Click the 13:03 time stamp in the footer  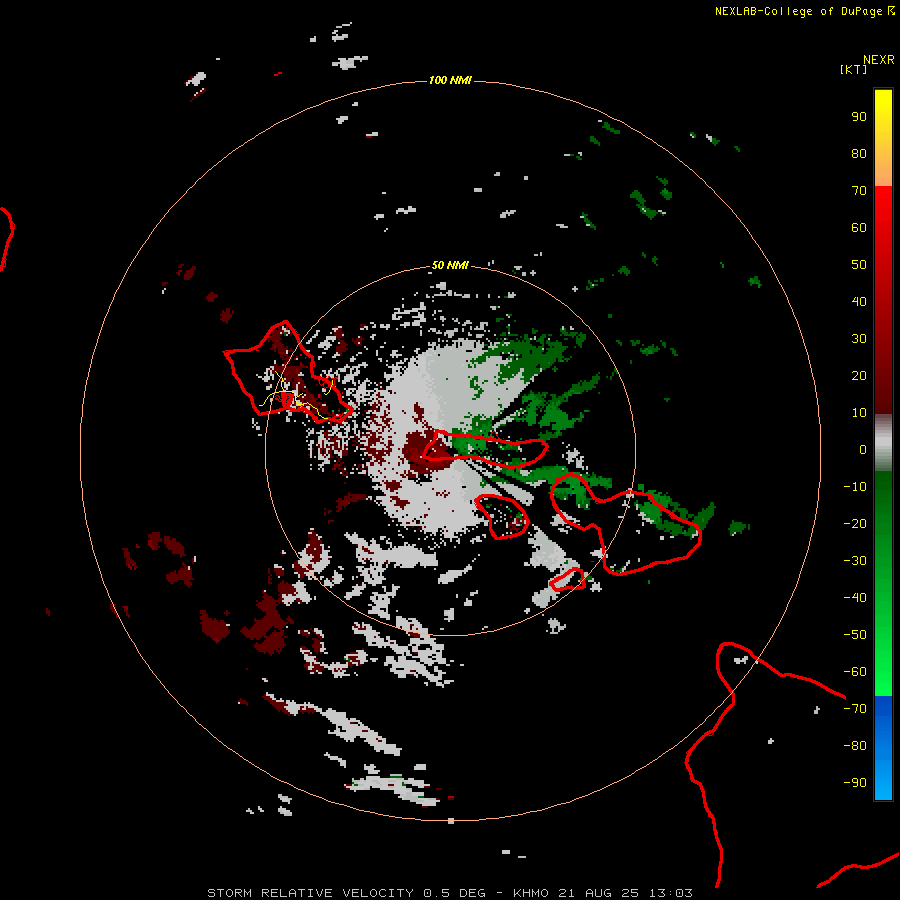[x=671, y=893]
